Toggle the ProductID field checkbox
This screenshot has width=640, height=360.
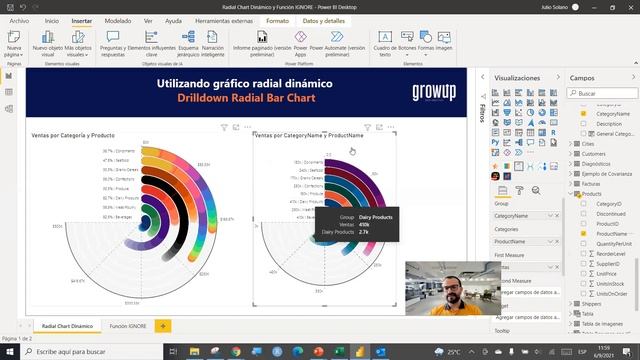coord(583,224)
